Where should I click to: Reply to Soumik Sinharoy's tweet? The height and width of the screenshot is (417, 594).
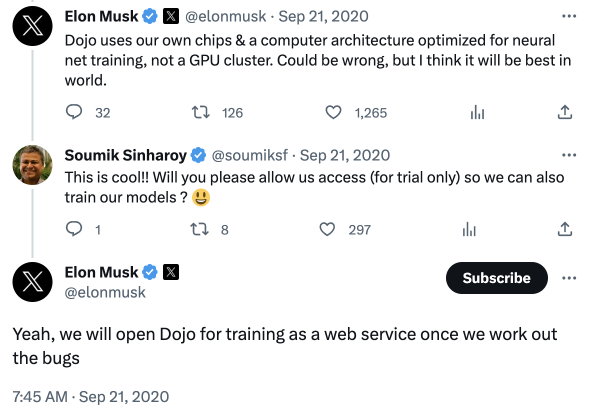coord(74,229)
